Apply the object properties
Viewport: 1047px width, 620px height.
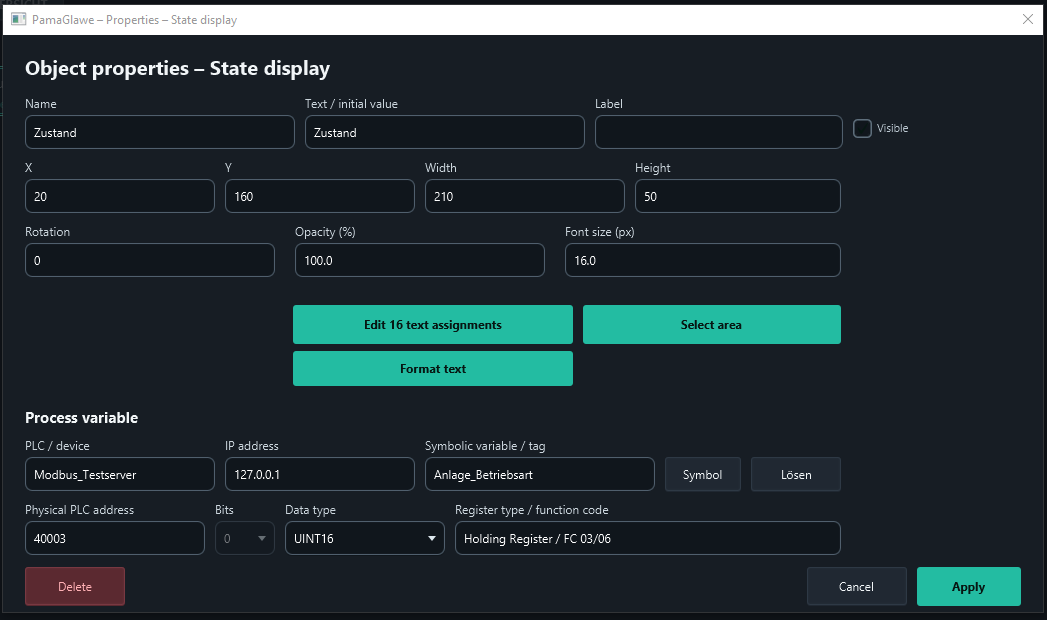tap(968, 587)
